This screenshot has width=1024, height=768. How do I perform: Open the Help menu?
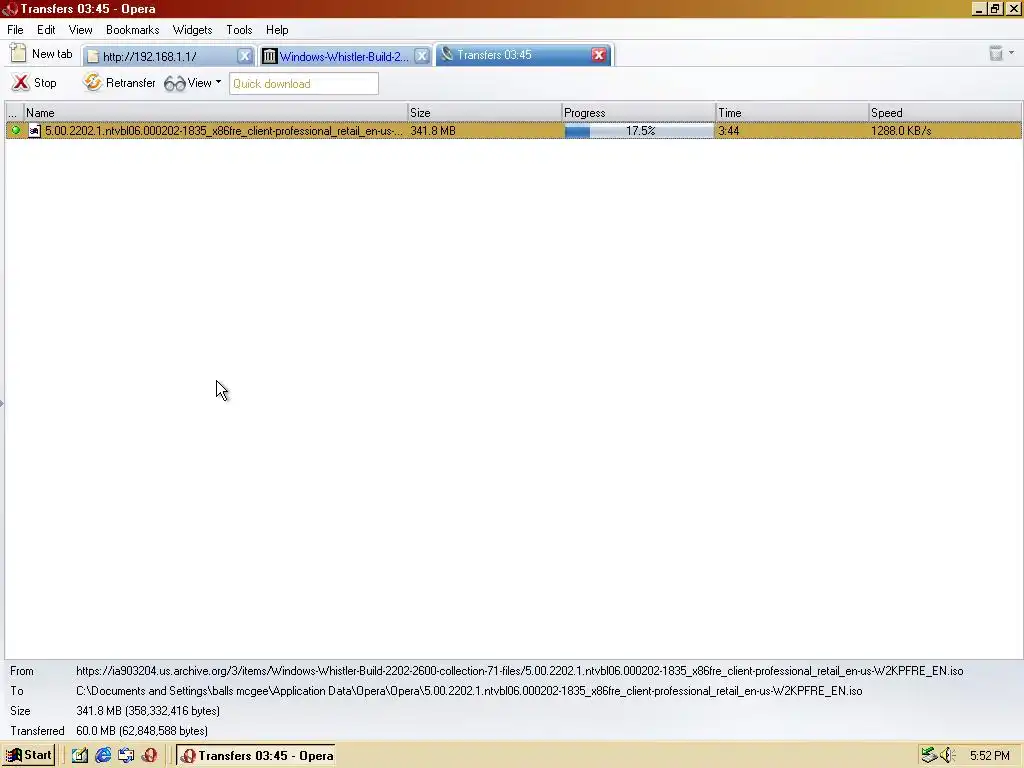point(277,30)
